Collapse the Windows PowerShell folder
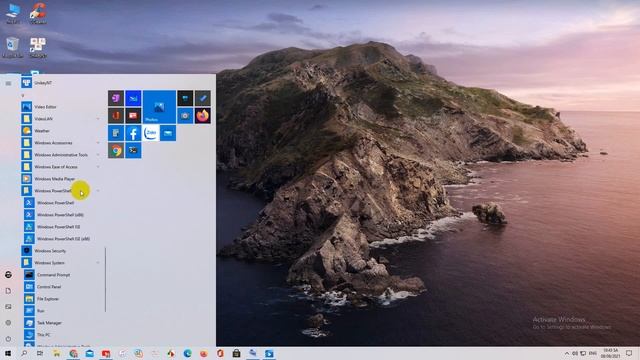The width and height of the screenshot is (640, 360). tap(61, 191)
